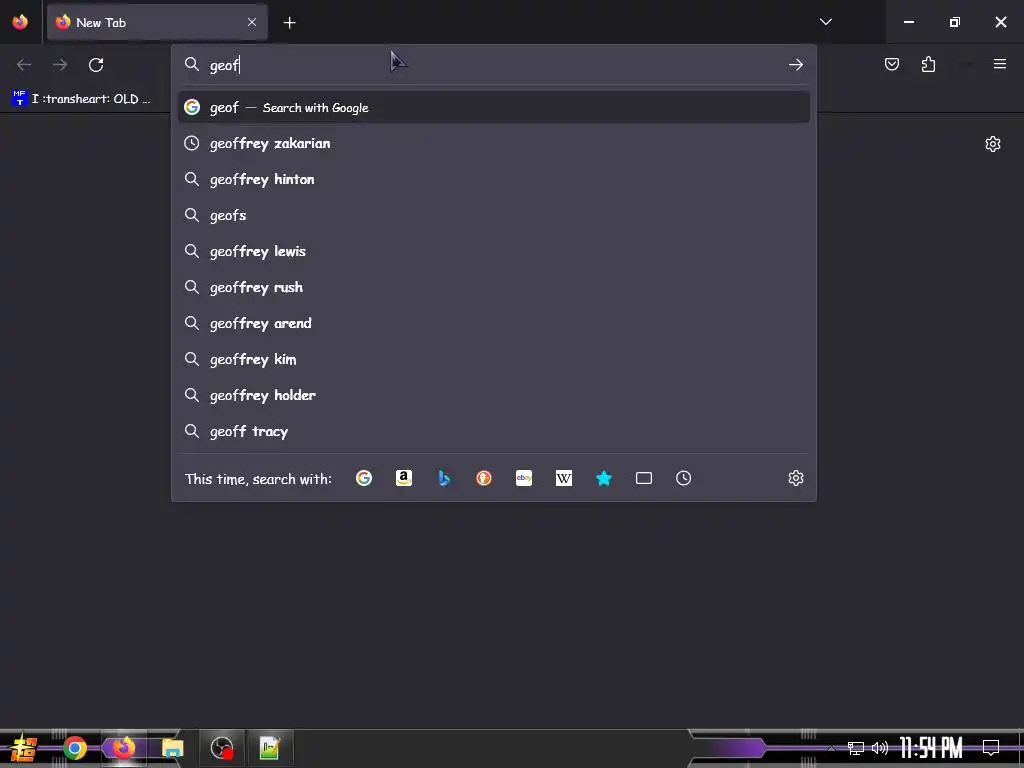Click into the address bar text field

tap(493, 65)
